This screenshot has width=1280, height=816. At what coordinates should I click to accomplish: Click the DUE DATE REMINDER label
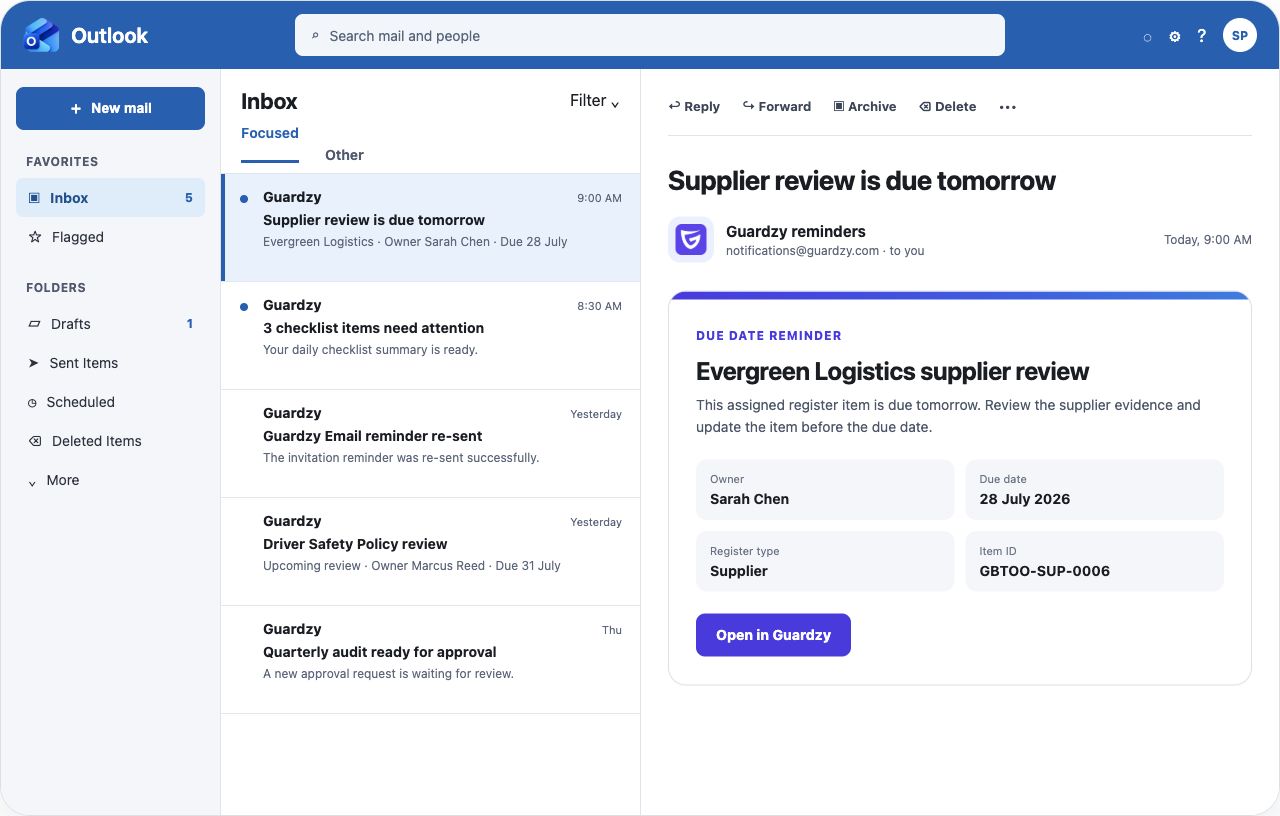769,336
